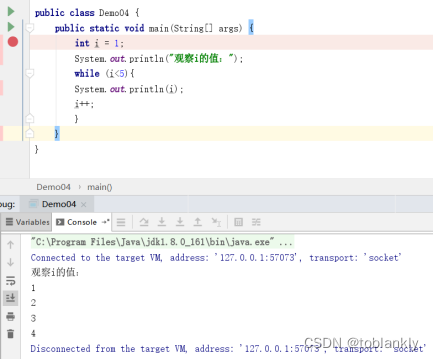
Task: Click the down arrow in the console sidebar
Action: pyautogui.click(x=11, y=262)
